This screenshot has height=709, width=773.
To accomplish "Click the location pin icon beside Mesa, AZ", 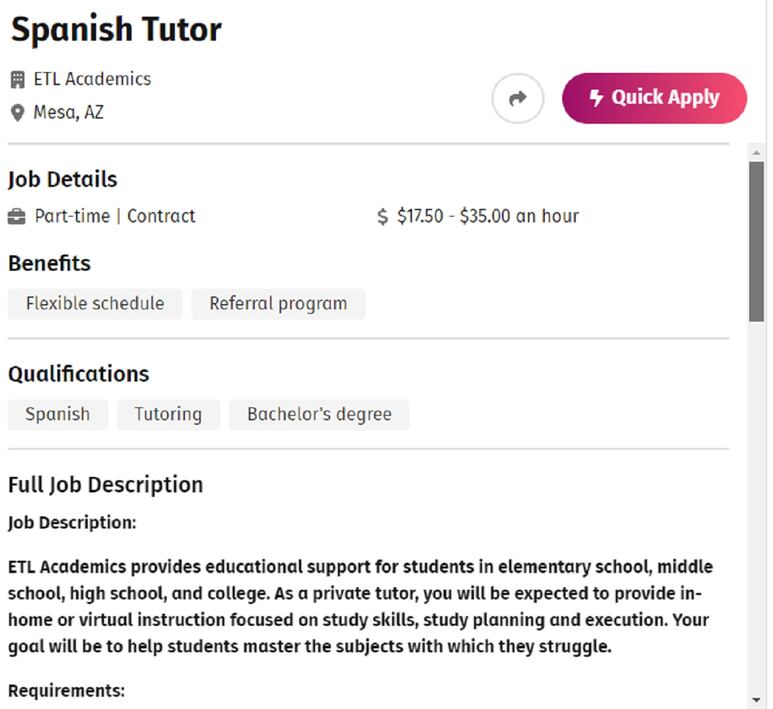I will point(17,113).
